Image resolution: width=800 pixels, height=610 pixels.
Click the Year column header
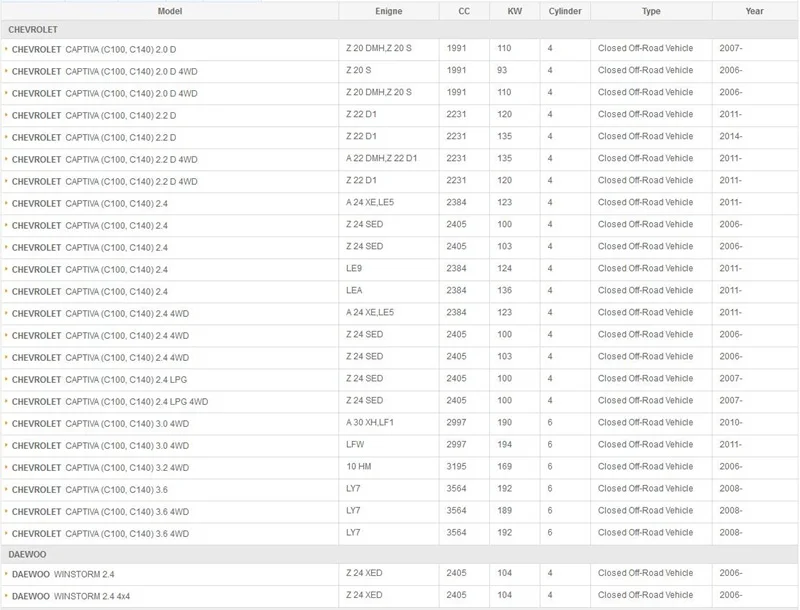tap(754, 11)
